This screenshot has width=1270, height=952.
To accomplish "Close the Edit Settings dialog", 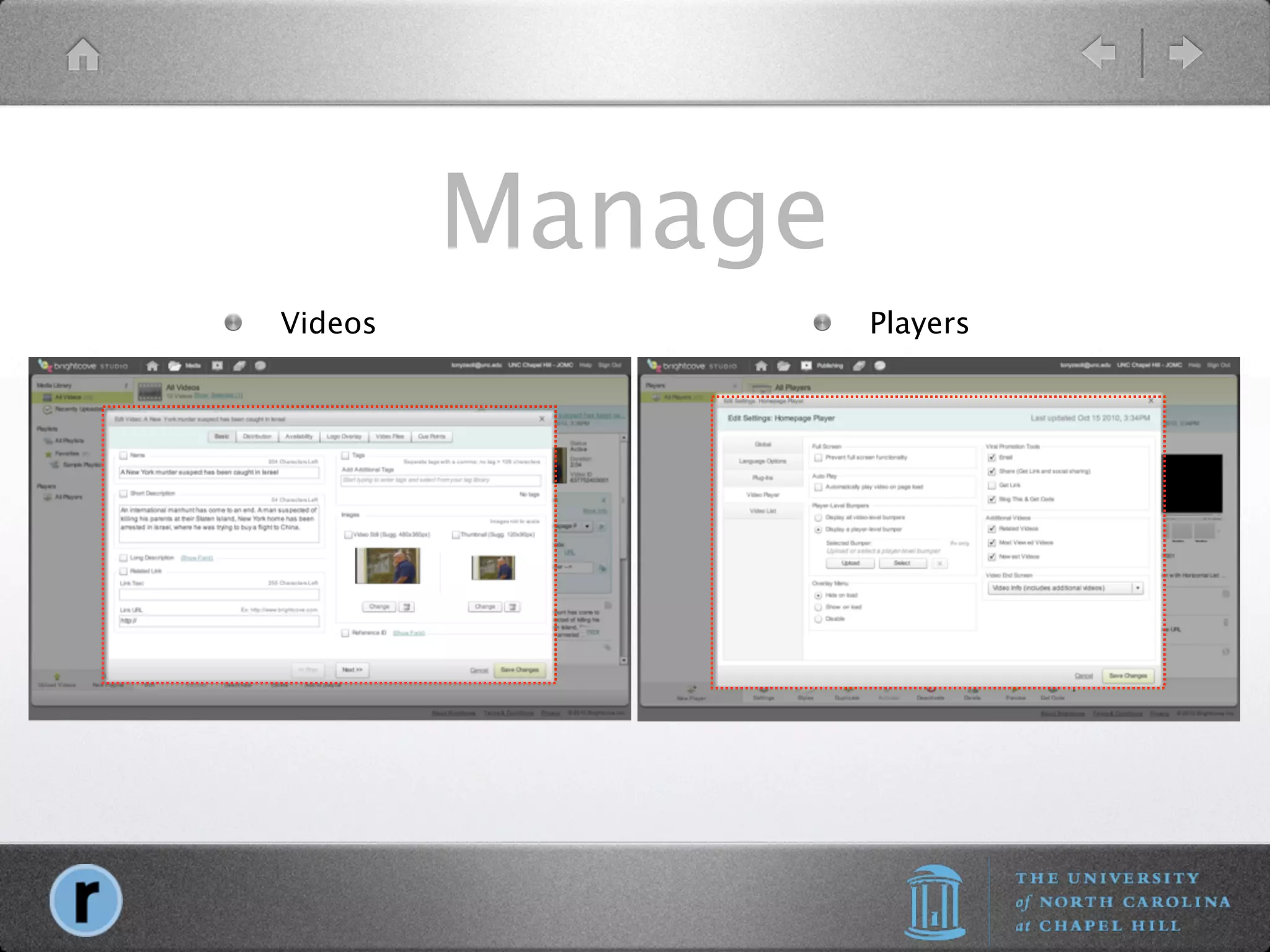I will (x=1151, y=401).
